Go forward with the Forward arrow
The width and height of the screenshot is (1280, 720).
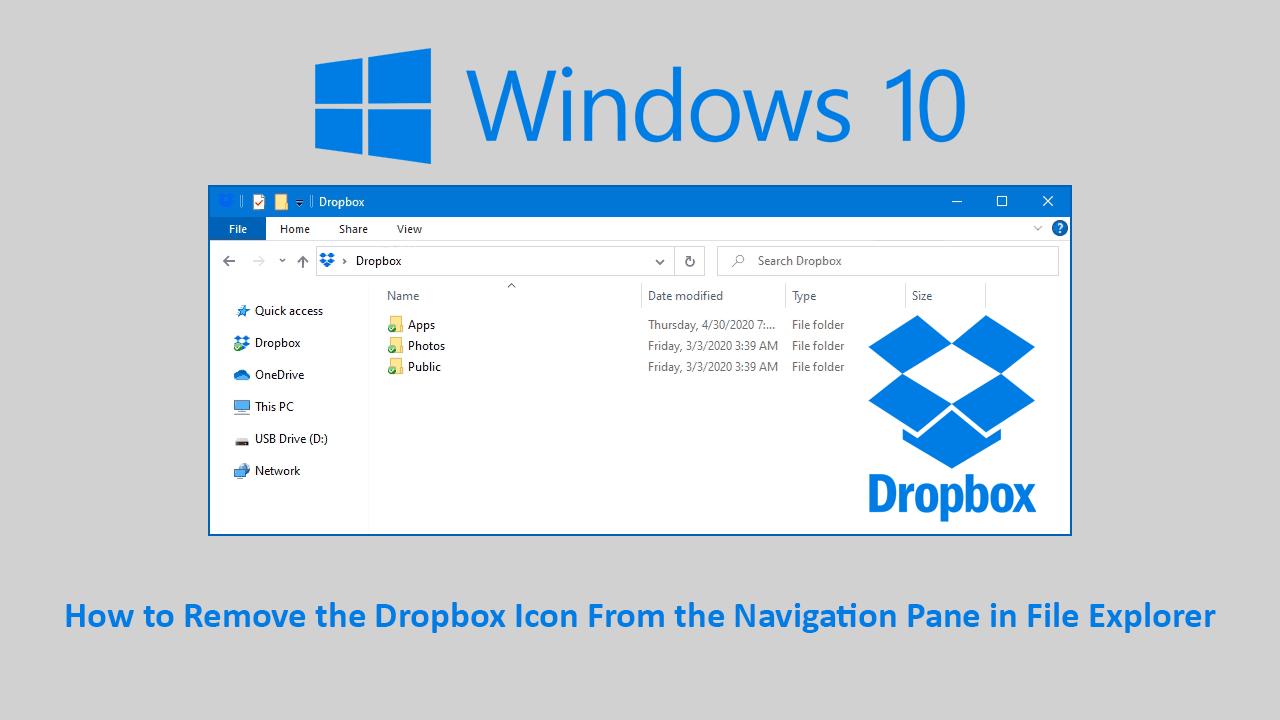click(259, 261)
